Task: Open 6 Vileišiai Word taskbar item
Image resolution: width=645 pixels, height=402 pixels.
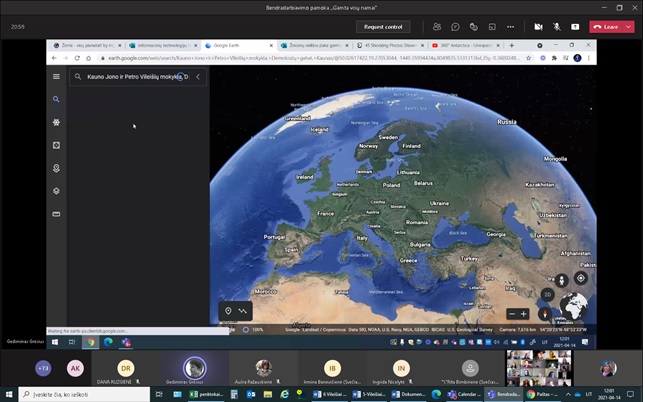Action: [330, 394]
